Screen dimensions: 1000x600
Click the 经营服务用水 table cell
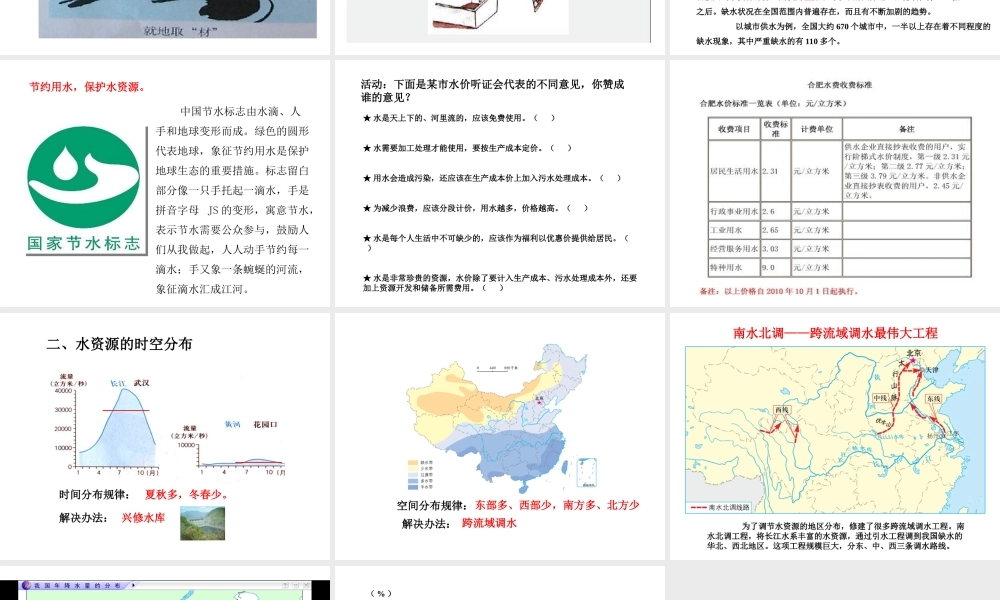[x=734, y=249]
